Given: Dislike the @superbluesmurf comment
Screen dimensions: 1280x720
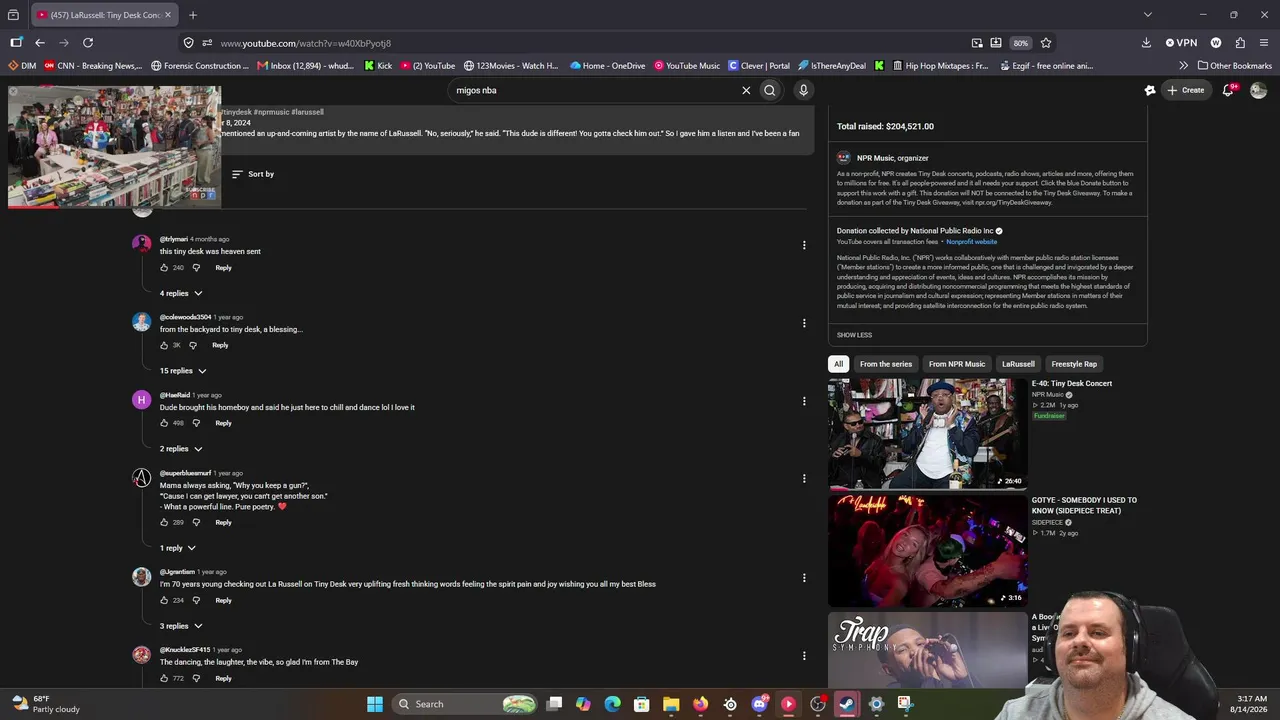Looking at the screenshot, I should click(x=196, y=522).
